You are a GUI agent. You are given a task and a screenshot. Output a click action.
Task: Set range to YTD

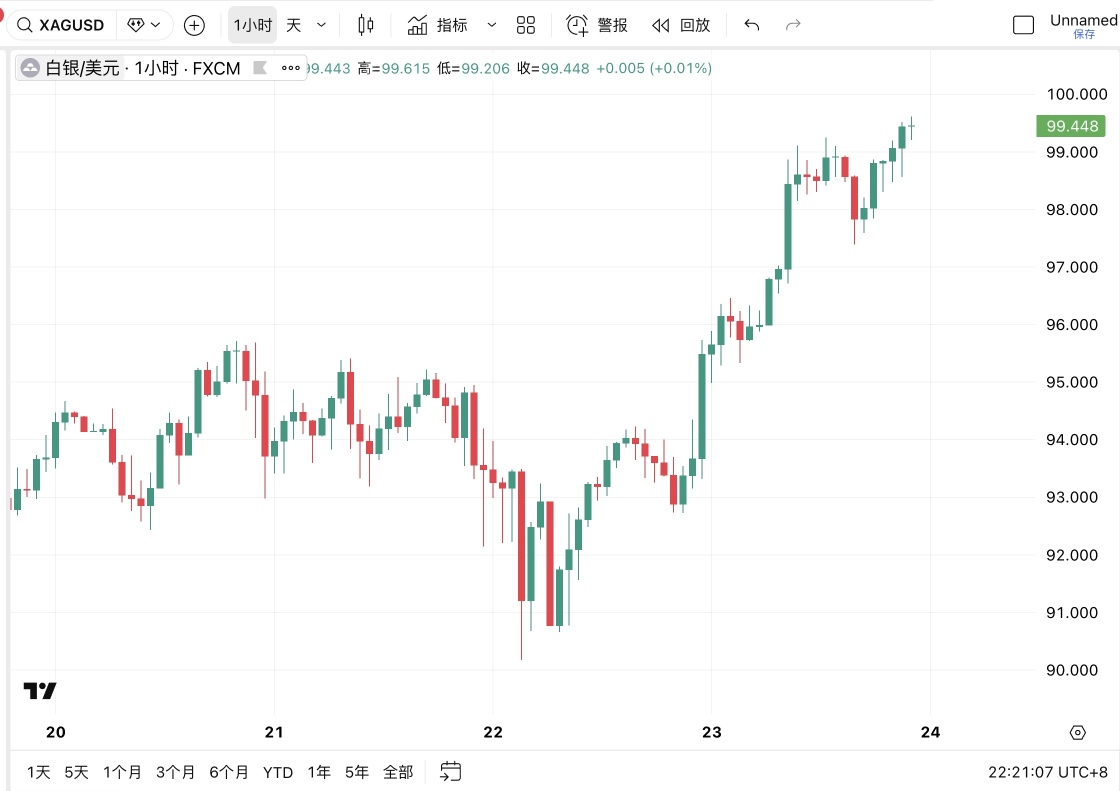coord(278,772)
